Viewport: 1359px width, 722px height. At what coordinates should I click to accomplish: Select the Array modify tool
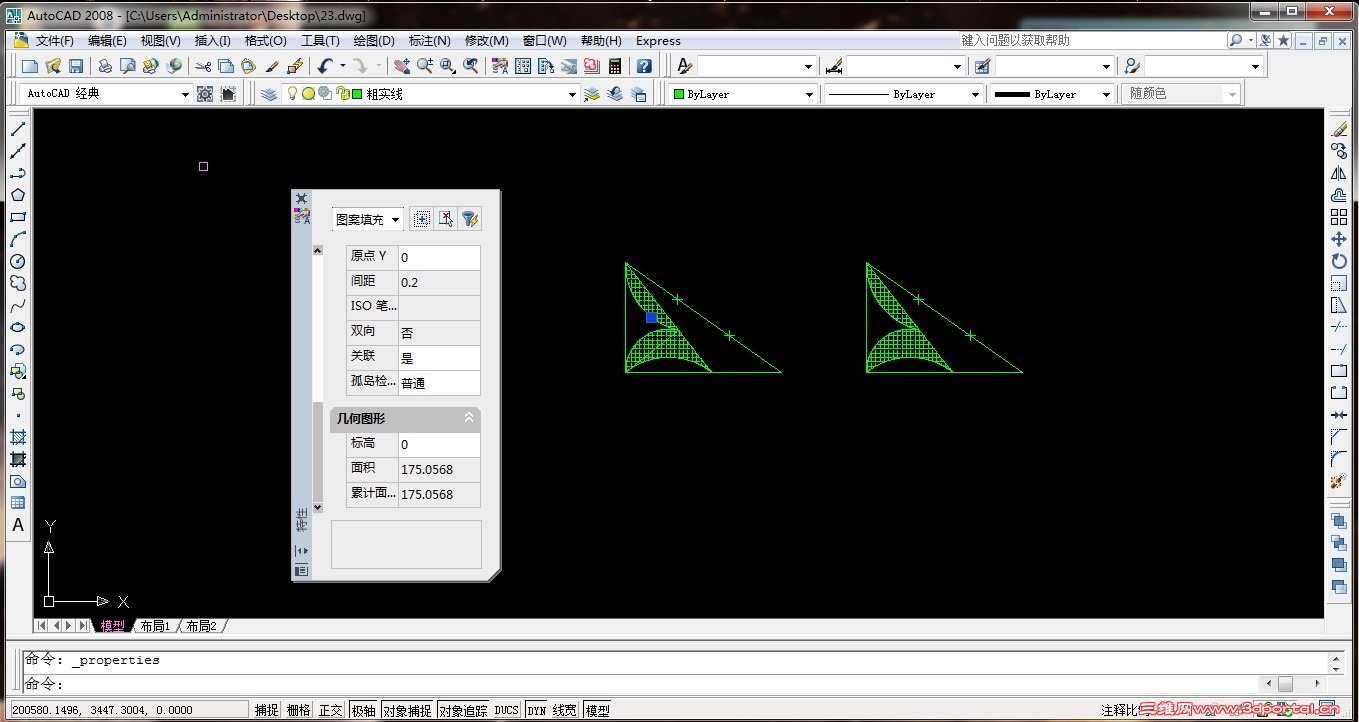pyautogui.click(x=1339, y=217)
